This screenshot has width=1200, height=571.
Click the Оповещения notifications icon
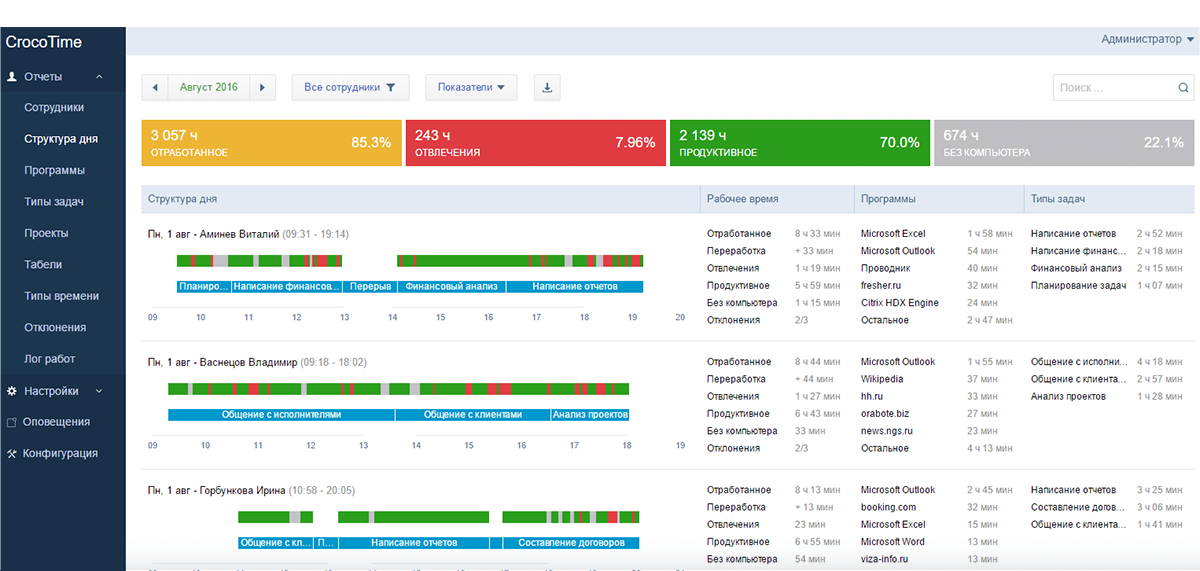click(x=12, y=422)
